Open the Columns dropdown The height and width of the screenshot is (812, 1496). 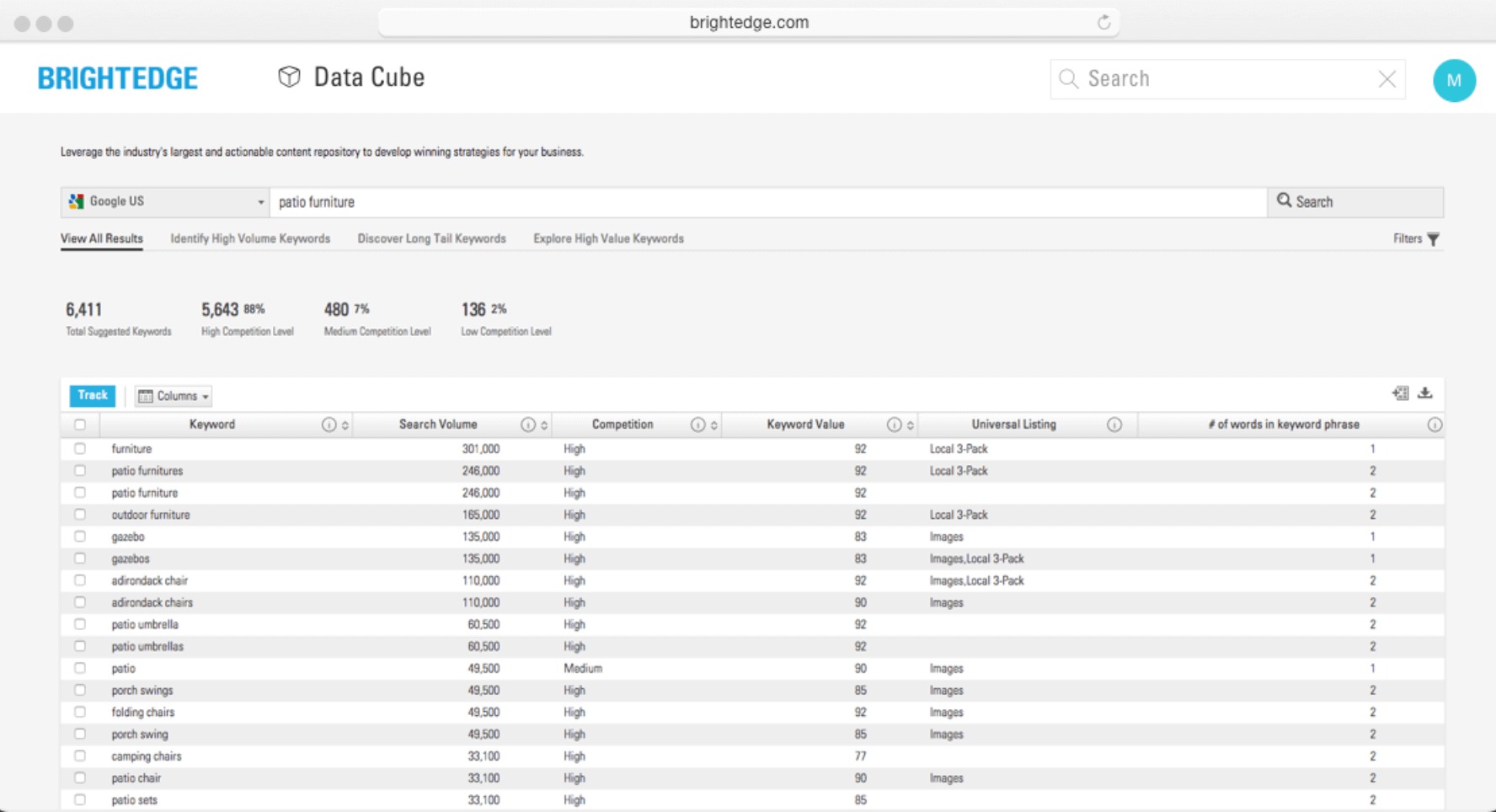pyautogui.click(x=174, y=396)
